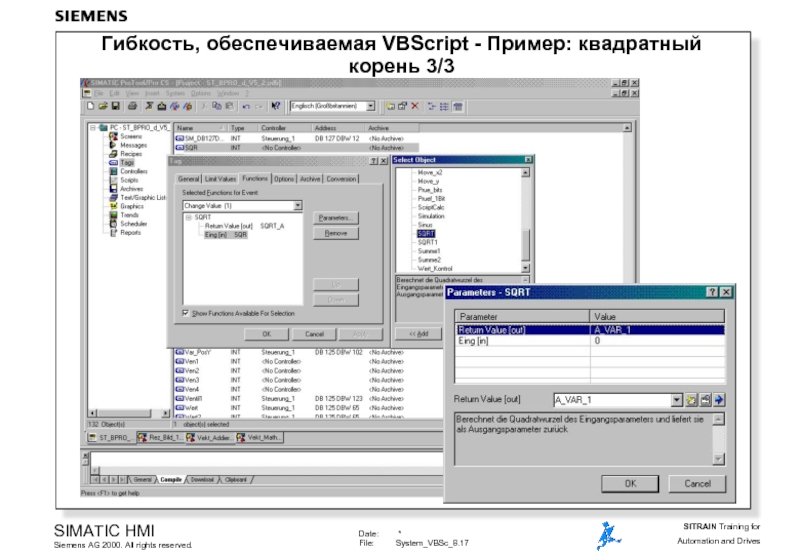Click the Rez_Bild_1 window tab
Viewport: 800px width, 554px height.
pos(160,438)
